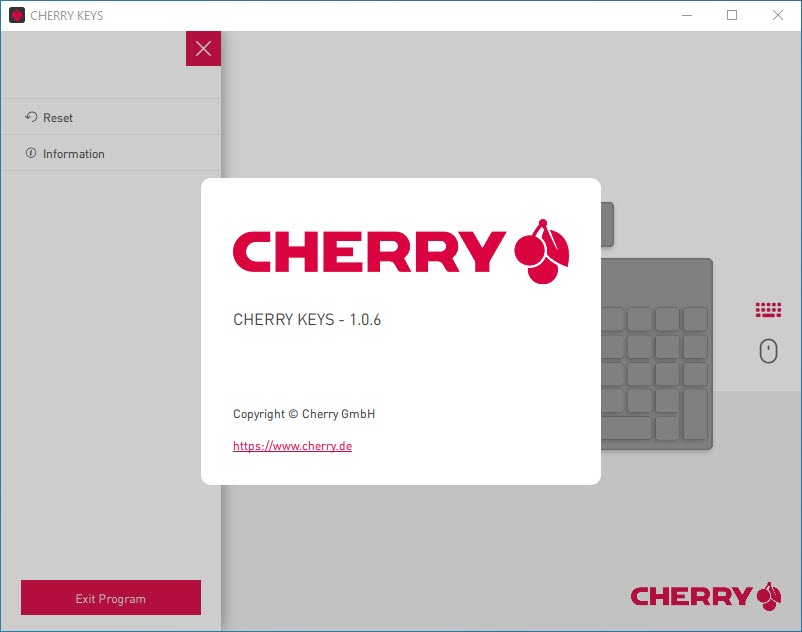Viewport: 802px width, 632px height.
Task: Open the Reset menu entry
Action: pyautogui.click(x=111, y=117)
